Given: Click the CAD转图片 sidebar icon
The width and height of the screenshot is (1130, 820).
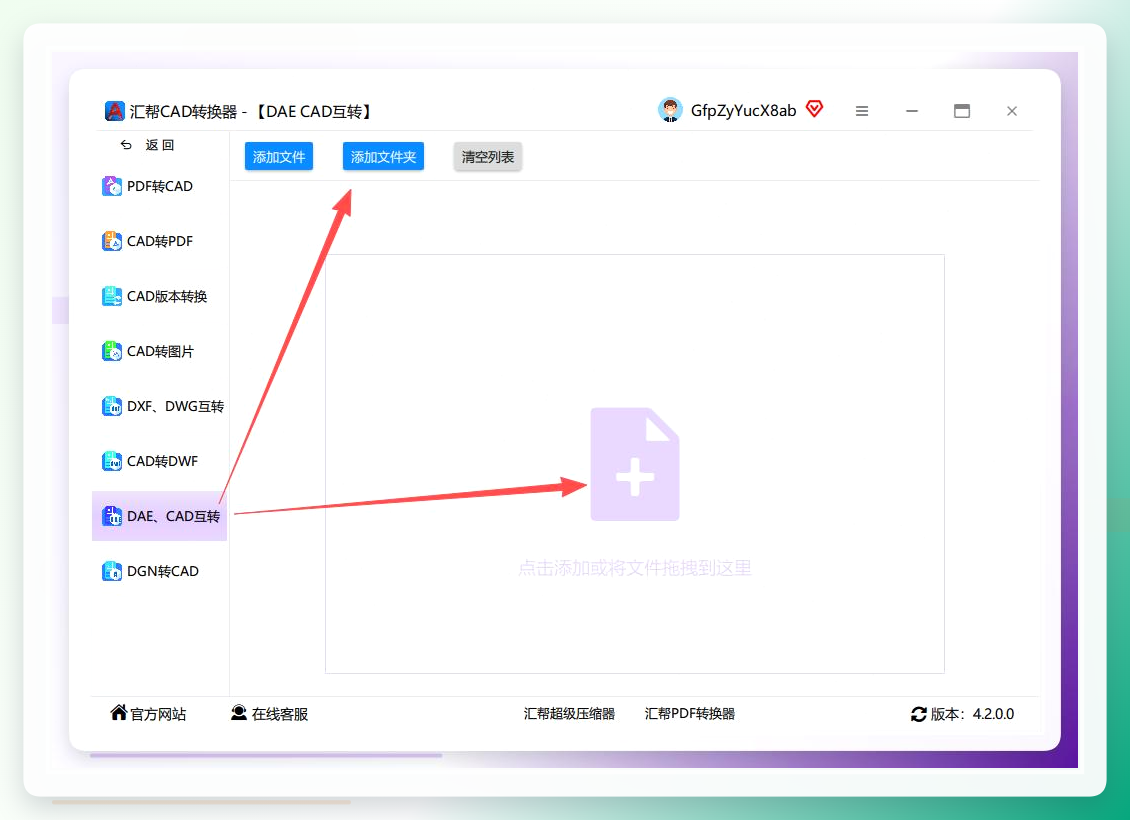Looking at the screenshot, I should point(112,351).
